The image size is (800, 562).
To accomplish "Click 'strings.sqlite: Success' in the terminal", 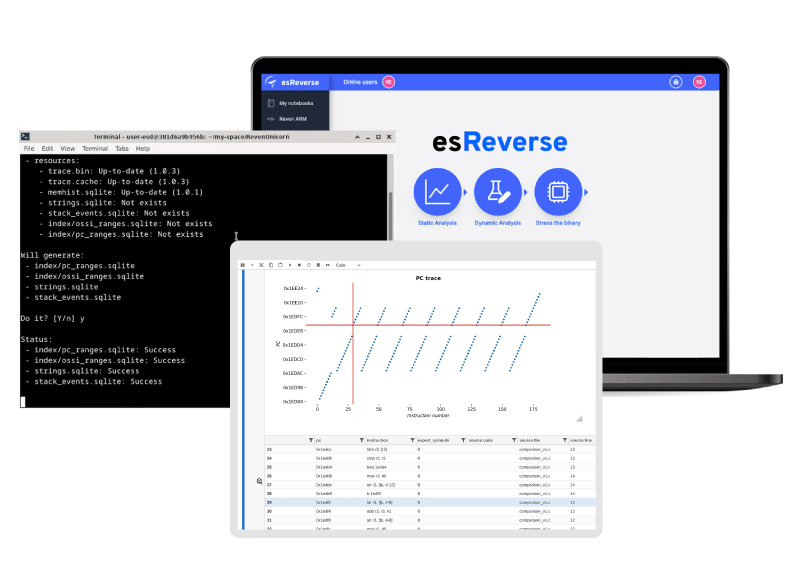I will (87, 371).
